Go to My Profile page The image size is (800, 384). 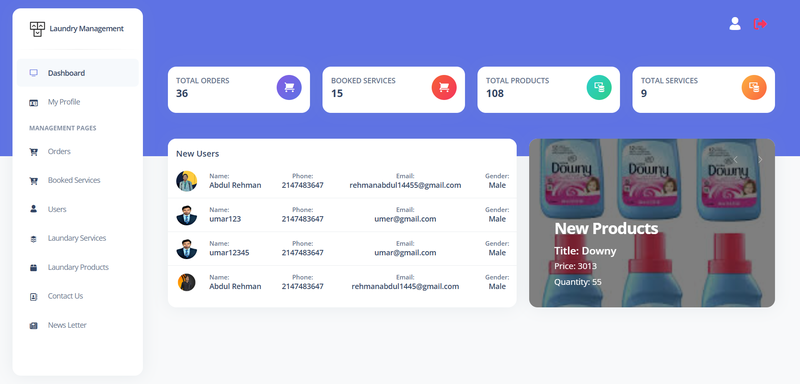pos(78,102)
